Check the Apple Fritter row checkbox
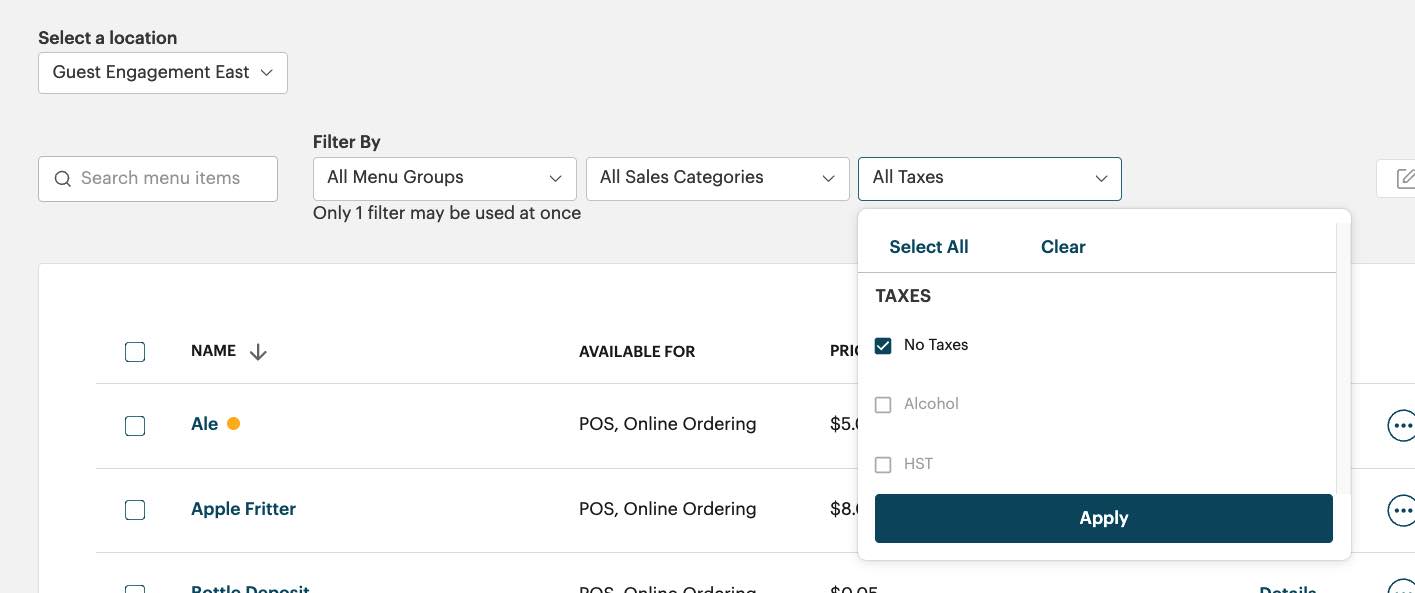The width and height of the screenshot is (1415, 593). click(135, 510)
